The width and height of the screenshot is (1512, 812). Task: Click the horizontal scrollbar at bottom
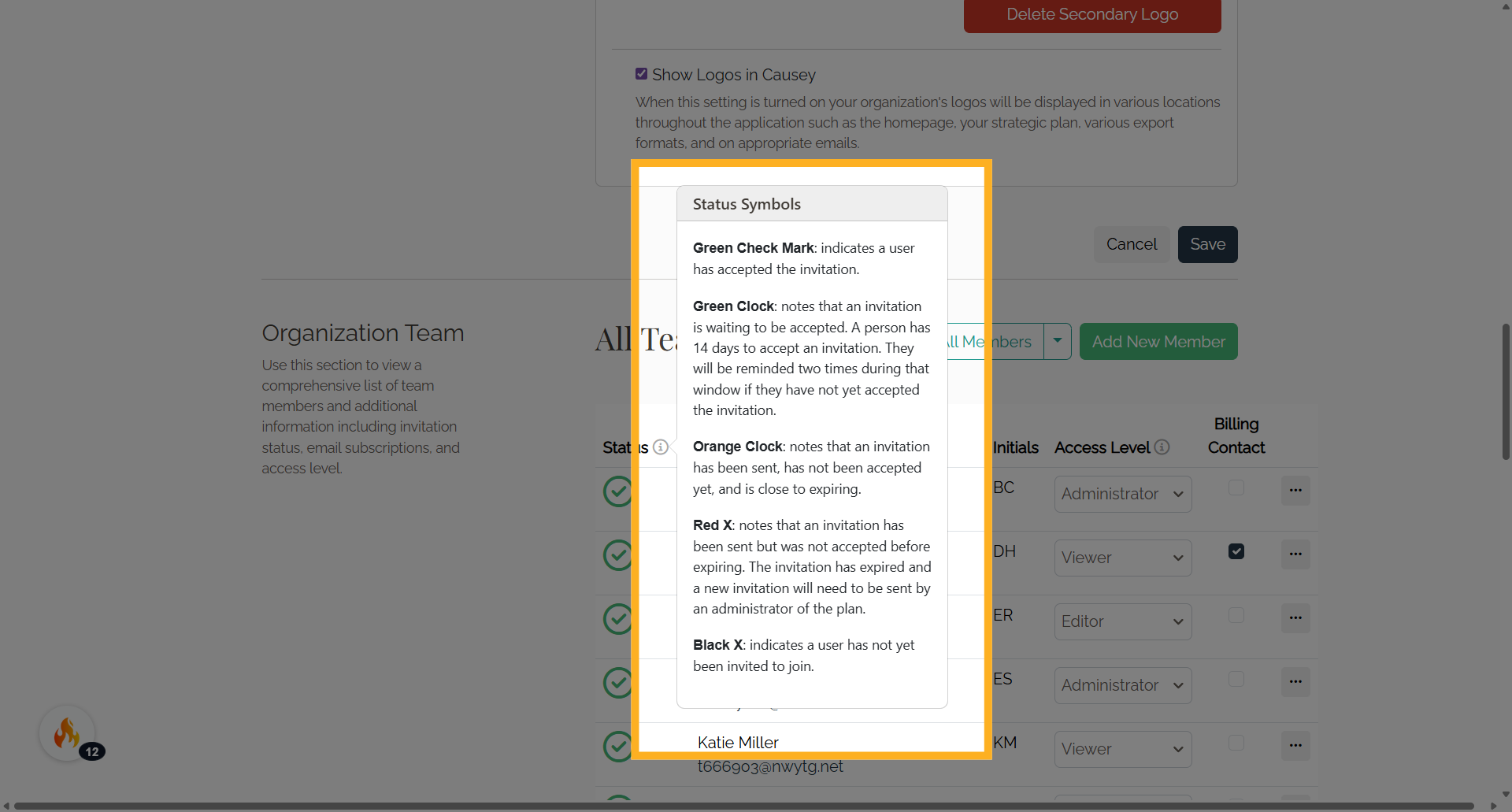click(744, 806)
